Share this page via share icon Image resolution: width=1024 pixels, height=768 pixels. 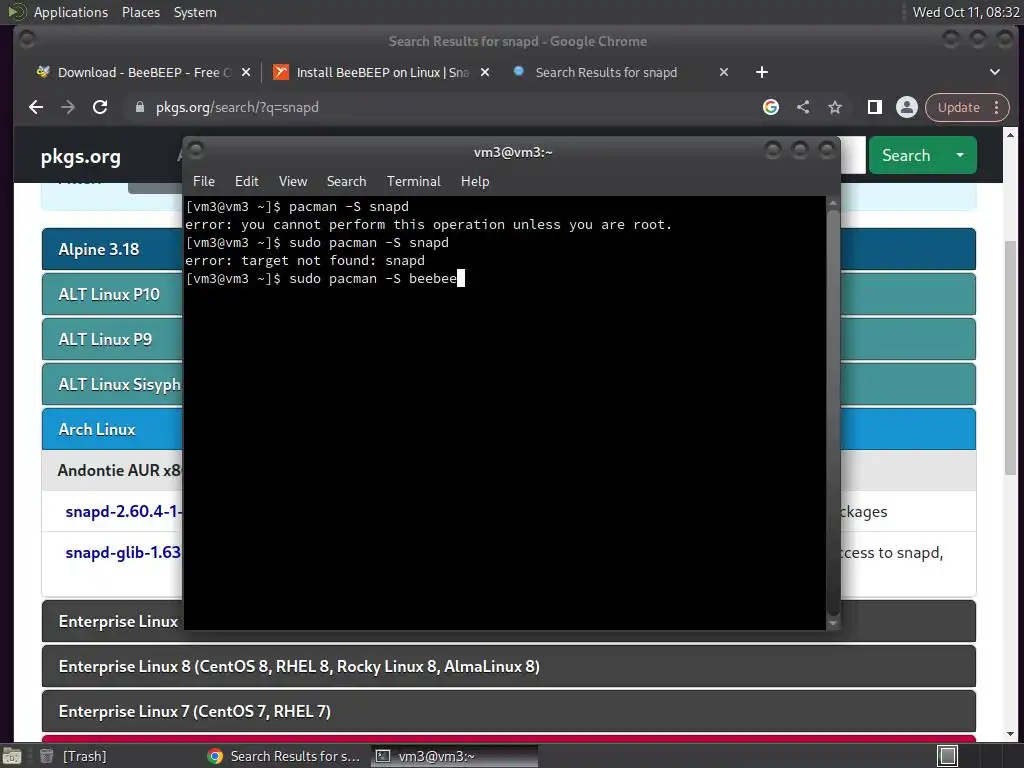(x=803, y=107)
